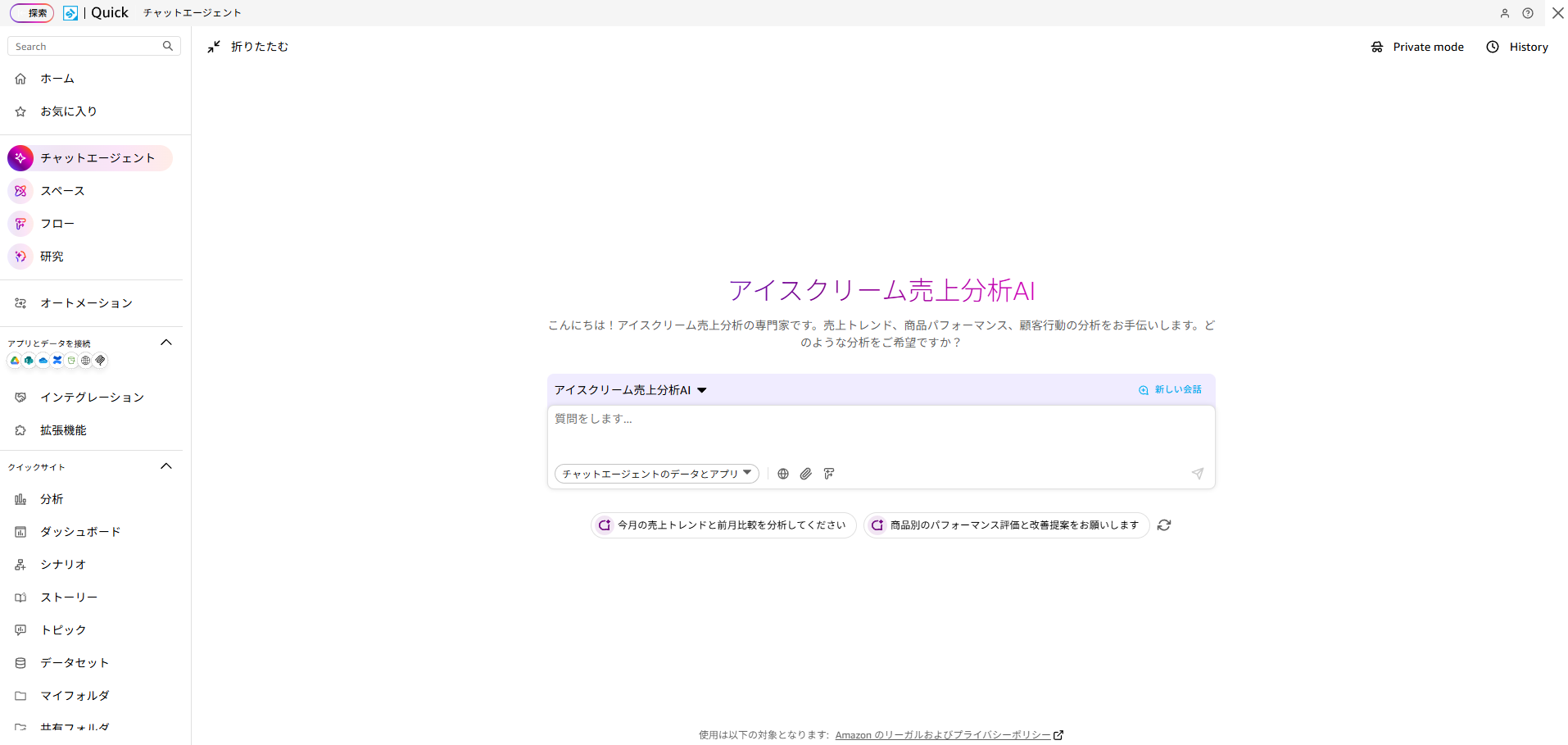Collapse the クイックサイト section
This screenshot has width=1568, height=745.
[x=166, y=466]
